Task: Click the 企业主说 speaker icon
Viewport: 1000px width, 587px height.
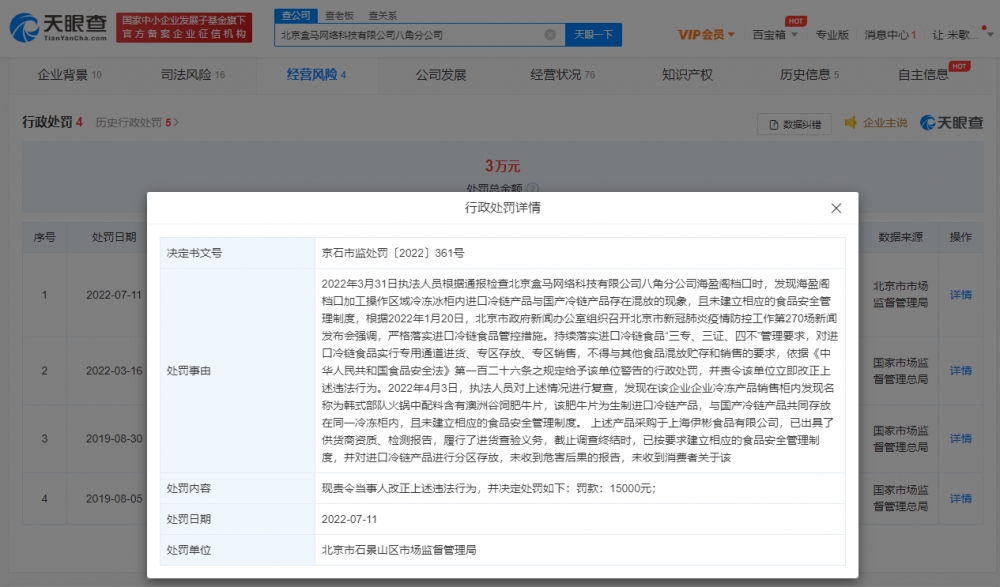Action: pyautogui.click(x=851, y=123)
